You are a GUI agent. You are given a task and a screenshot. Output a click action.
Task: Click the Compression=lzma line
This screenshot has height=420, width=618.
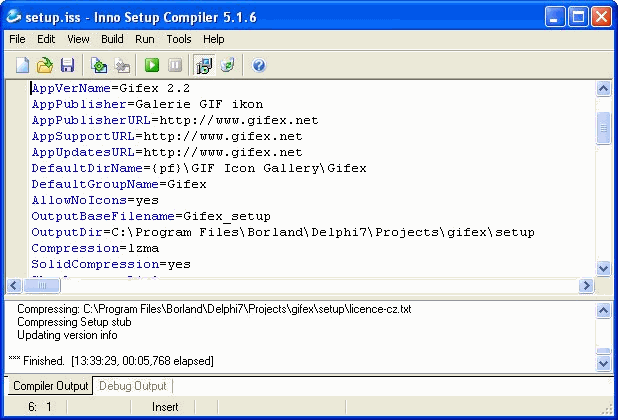pyautogui.click(x=95, y=248)
